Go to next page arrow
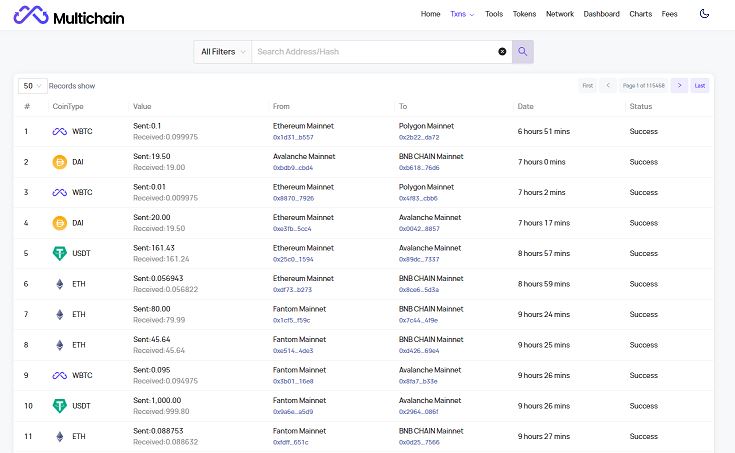Viewport: 735px width, 453px height. [679, 85]
